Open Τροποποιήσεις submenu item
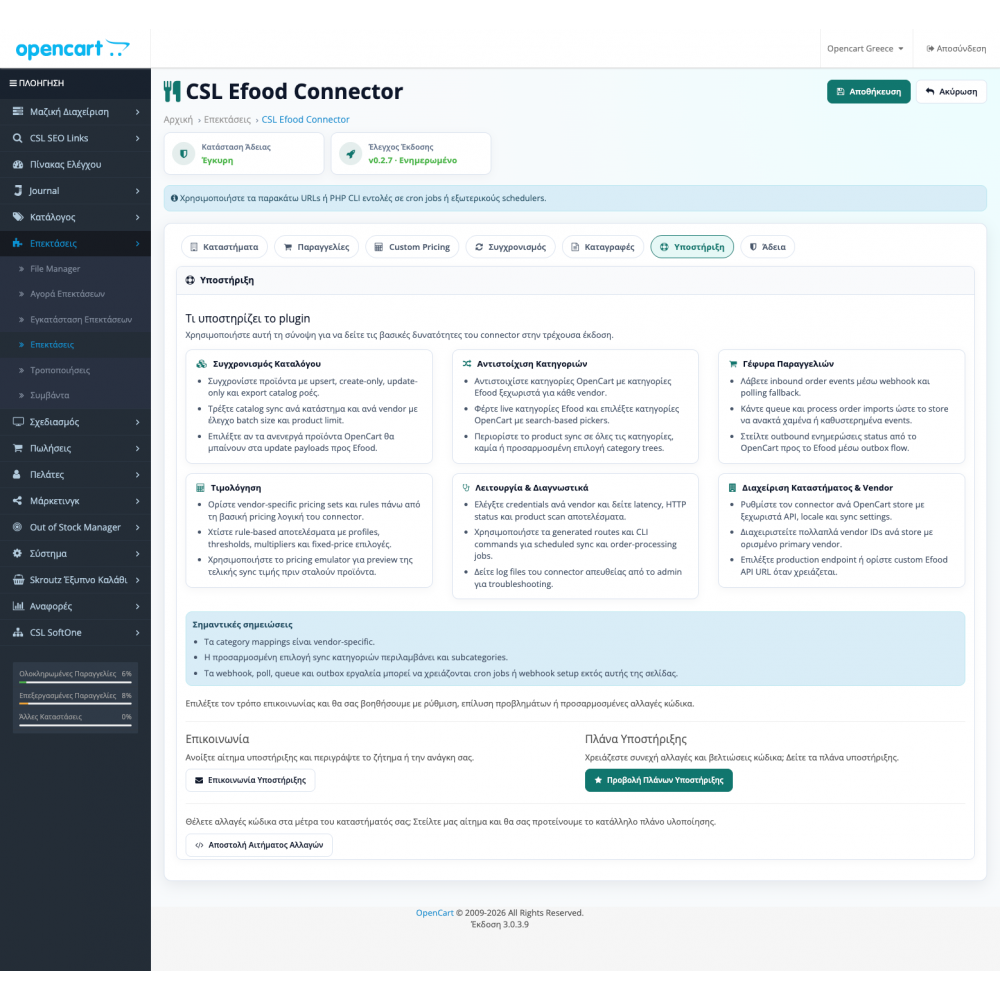1000x1000 pixels. pos(60,371)
